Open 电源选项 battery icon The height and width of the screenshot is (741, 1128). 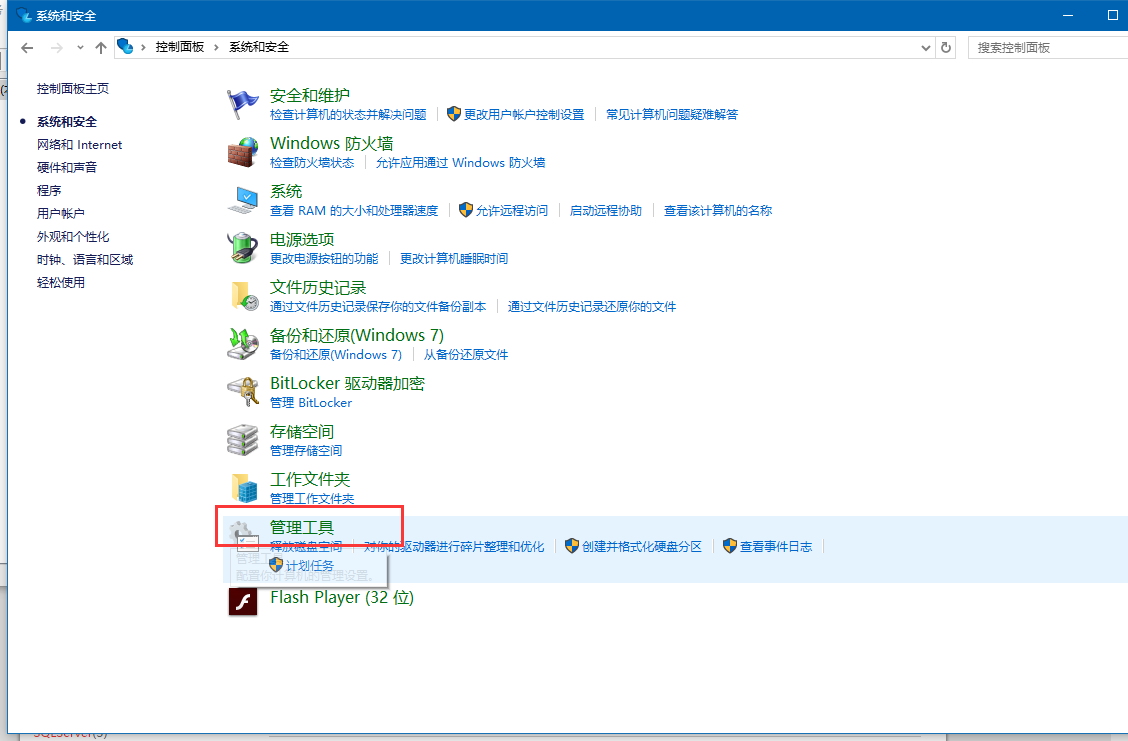pyautogui.click(x=242, y=247)
